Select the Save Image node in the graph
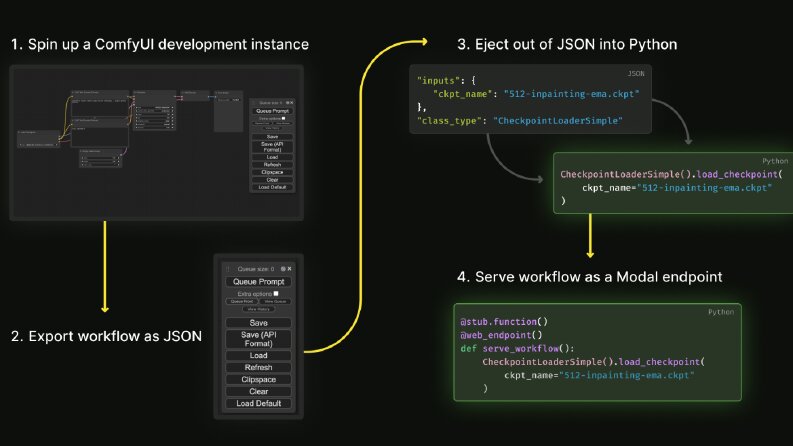The width and height of the screenshot is (793, 446). click(x=229, y=111)
